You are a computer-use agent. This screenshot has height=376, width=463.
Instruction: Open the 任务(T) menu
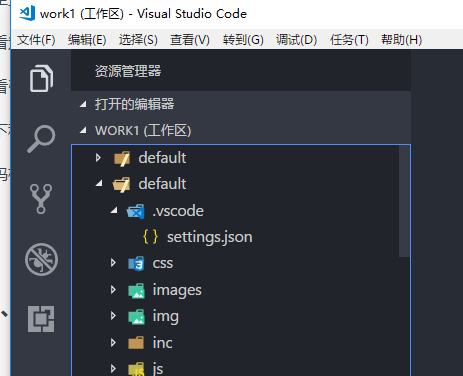click(349, 40)
